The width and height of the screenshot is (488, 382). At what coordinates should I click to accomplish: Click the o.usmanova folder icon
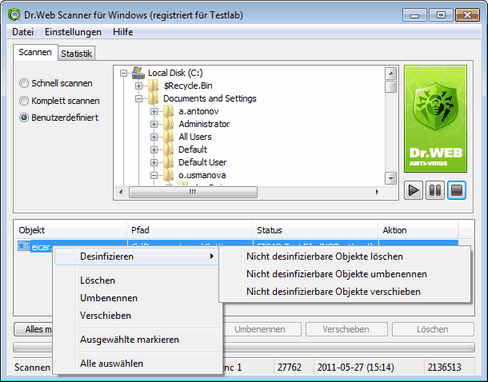click(168, 175)
